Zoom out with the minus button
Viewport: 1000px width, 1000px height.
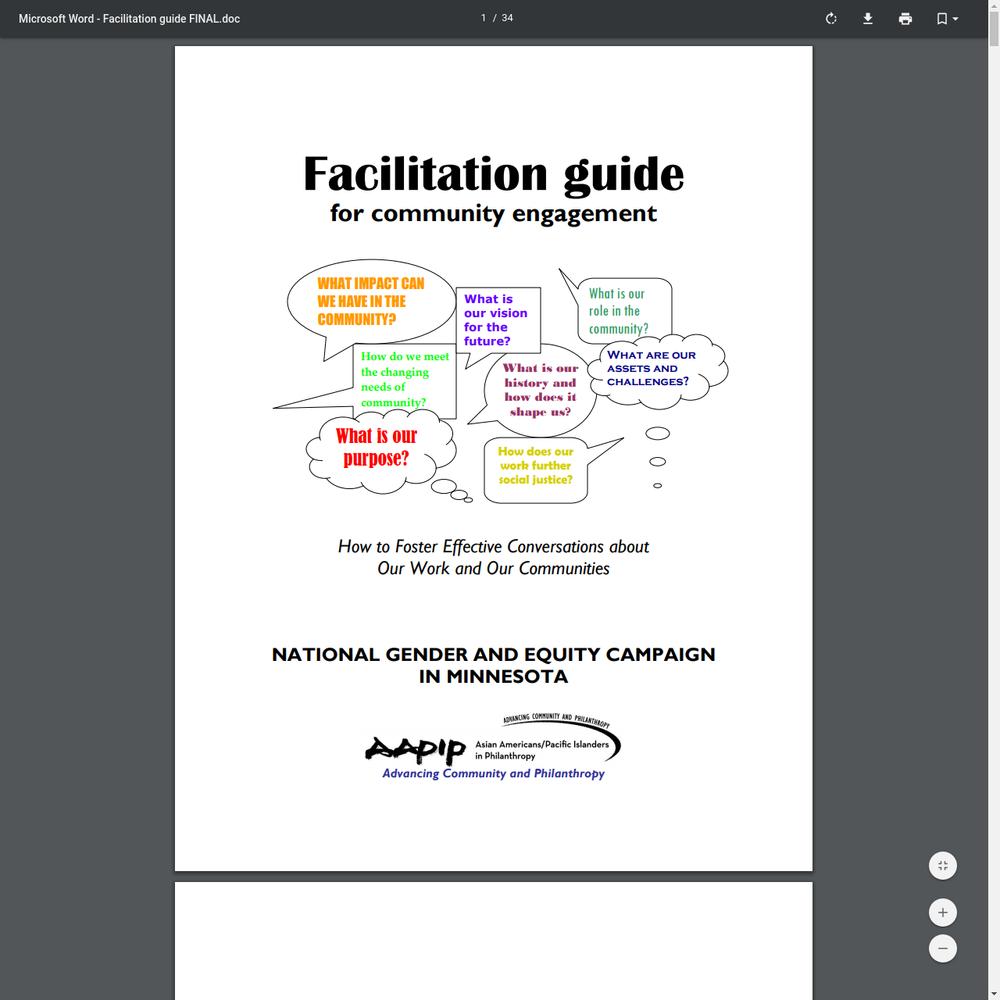click(943, 948)
